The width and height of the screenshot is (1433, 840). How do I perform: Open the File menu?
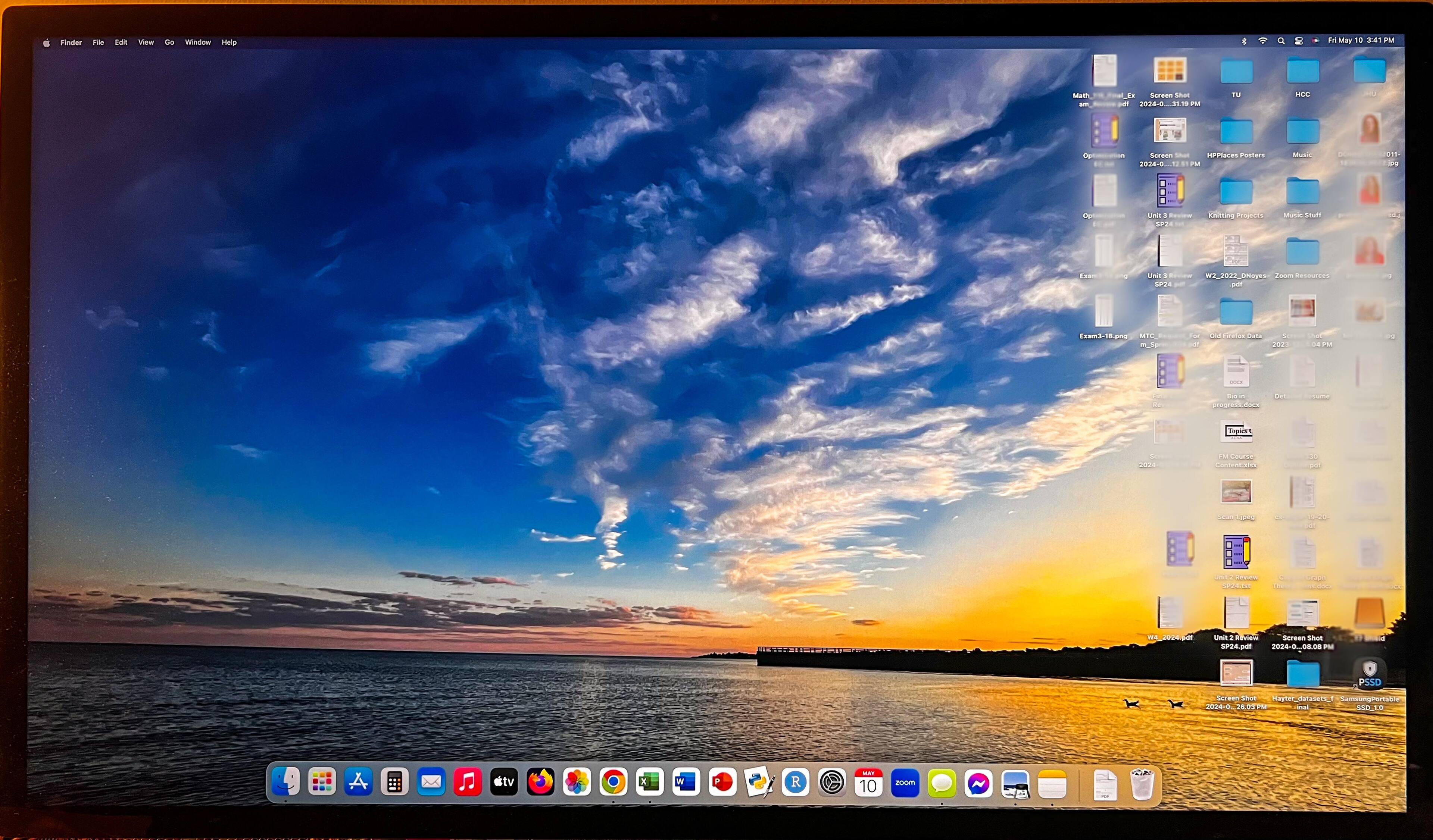tap(99, 43)
